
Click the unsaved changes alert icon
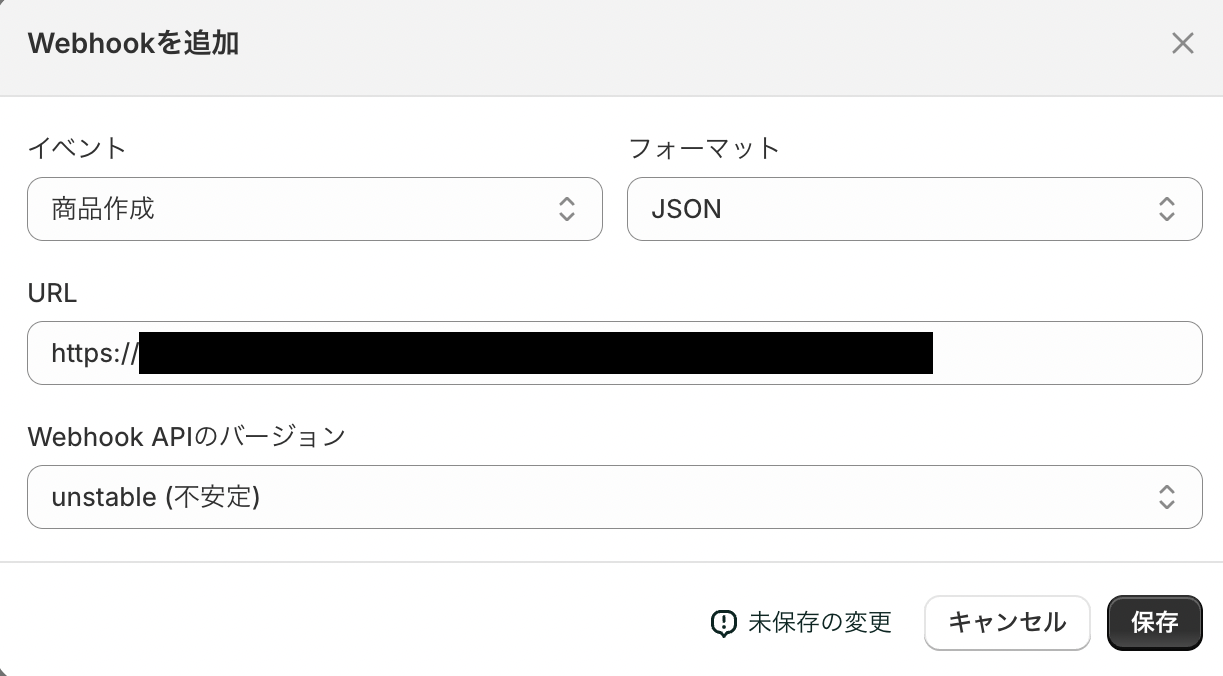click(723, 623)
